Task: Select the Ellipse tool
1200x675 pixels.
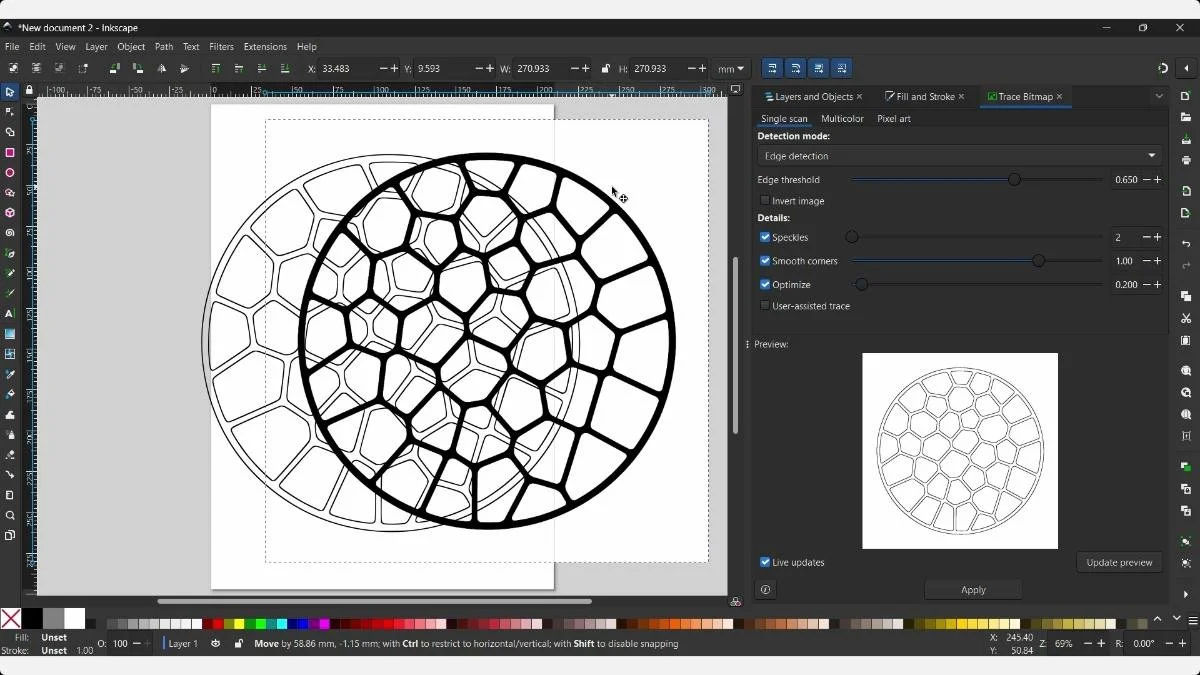Action: pos(10,173)
